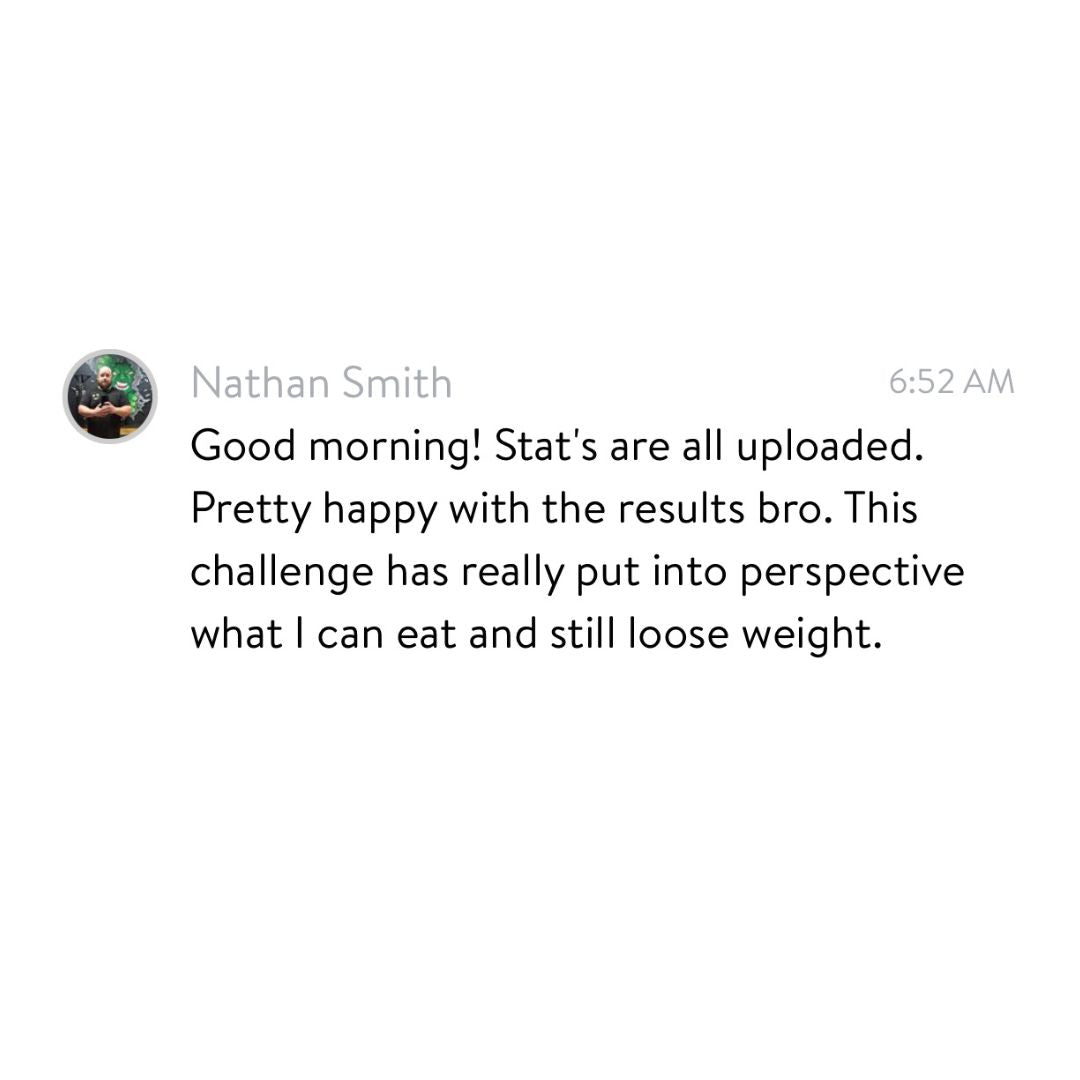This screenshot has height=1080, width=1080.
Task: Click the word "results" in second line
Action: pos(681,510)
